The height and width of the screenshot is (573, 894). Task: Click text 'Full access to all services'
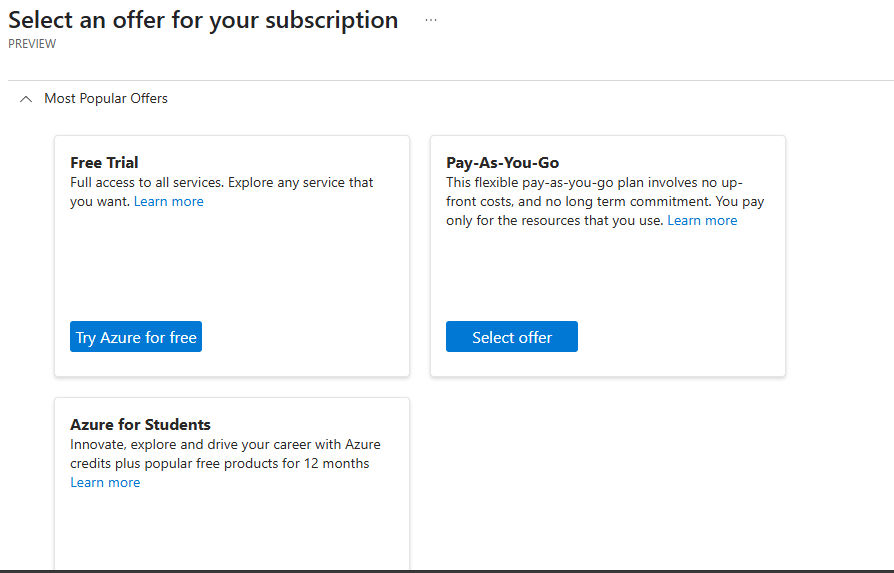click(147, 182)
